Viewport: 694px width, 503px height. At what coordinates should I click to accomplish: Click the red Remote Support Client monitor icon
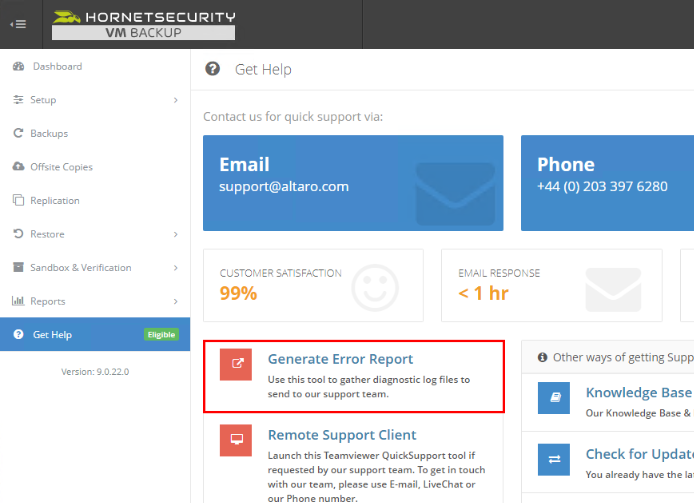[236, 440]
